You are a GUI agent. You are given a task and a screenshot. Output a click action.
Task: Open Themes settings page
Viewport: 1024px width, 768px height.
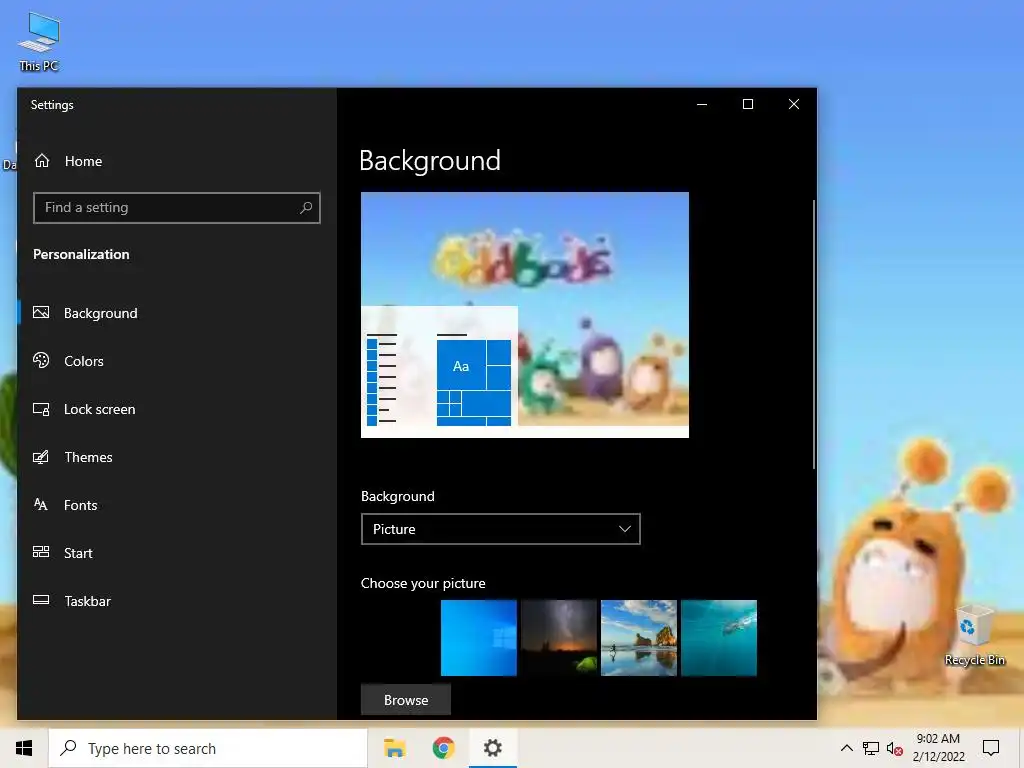[x=177, y=457]
